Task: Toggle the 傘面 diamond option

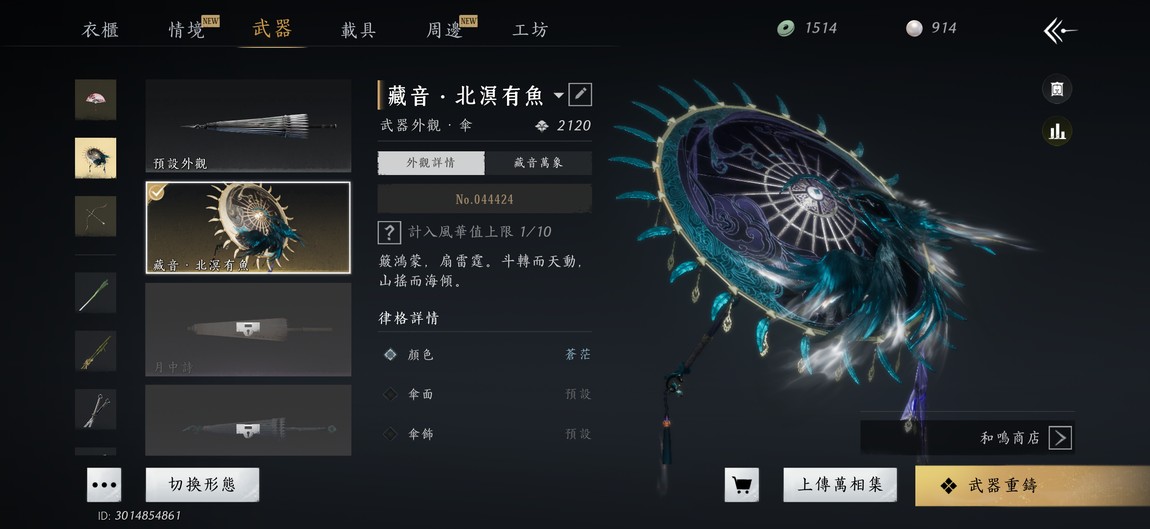Action: [390, 395]
